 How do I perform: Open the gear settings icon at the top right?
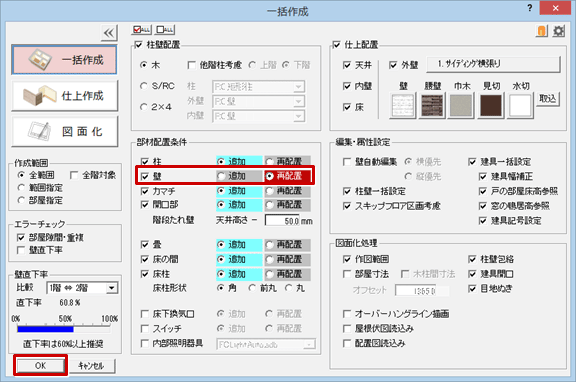point(558,31)
